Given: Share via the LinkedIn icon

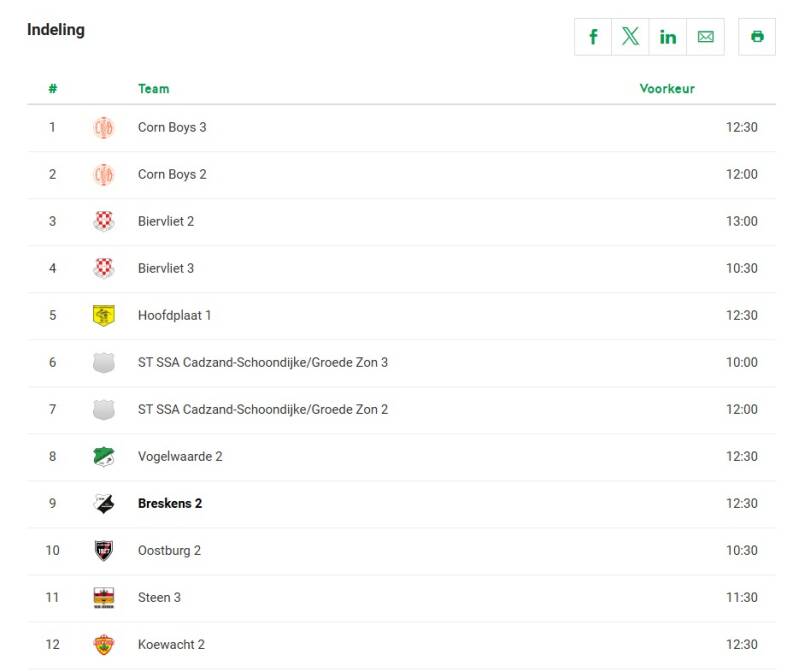Looking at the screenshot, I should (668, 37).
